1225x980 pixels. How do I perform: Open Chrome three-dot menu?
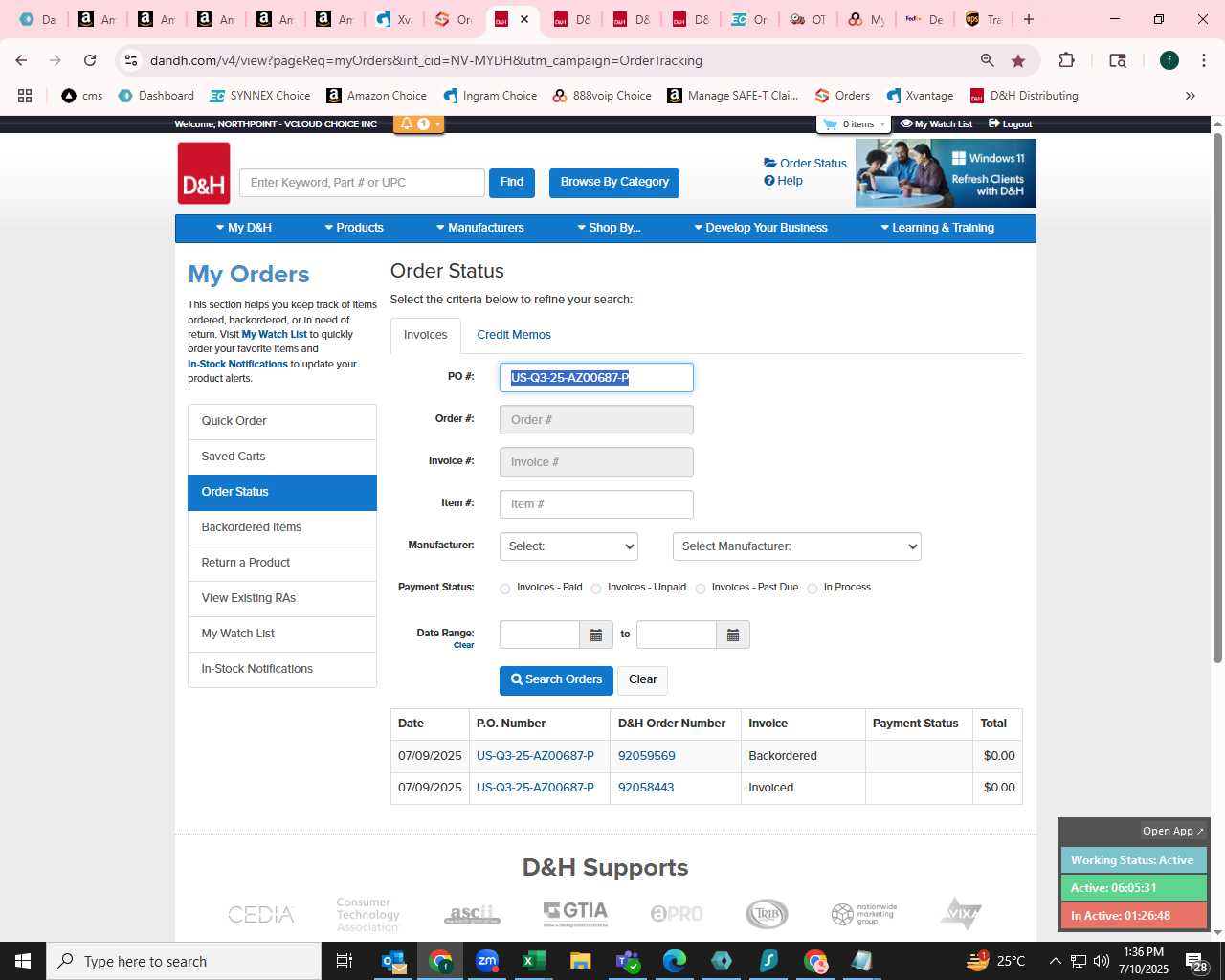(1204, 60)
